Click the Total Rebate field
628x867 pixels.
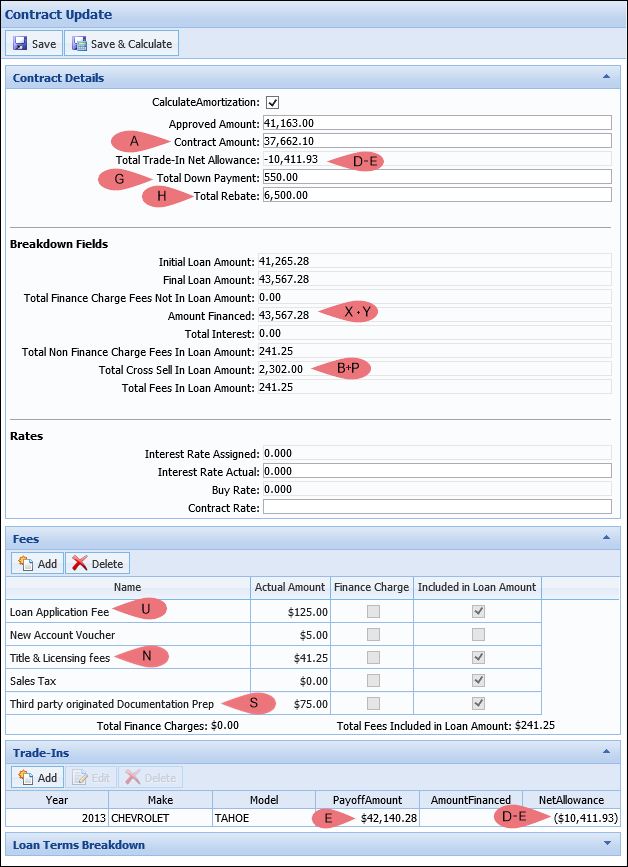click(x=437, y=195)
